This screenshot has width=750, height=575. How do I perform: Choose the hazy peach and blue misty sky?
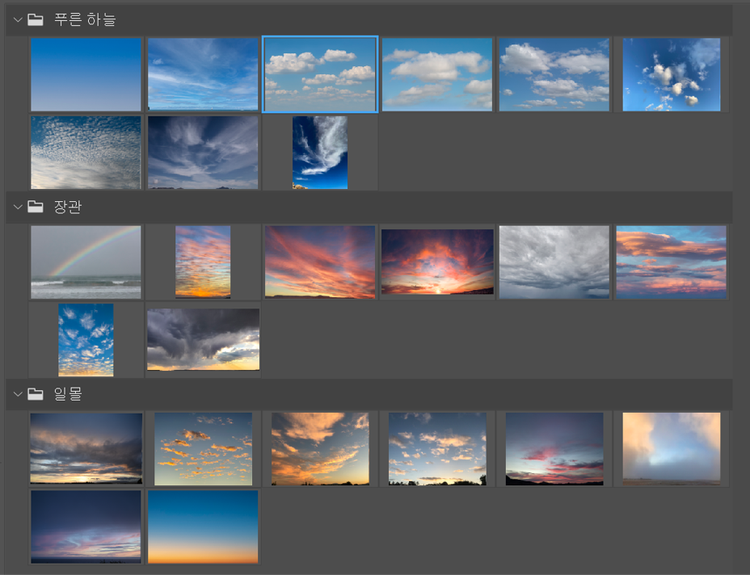[x=671, y=449]
